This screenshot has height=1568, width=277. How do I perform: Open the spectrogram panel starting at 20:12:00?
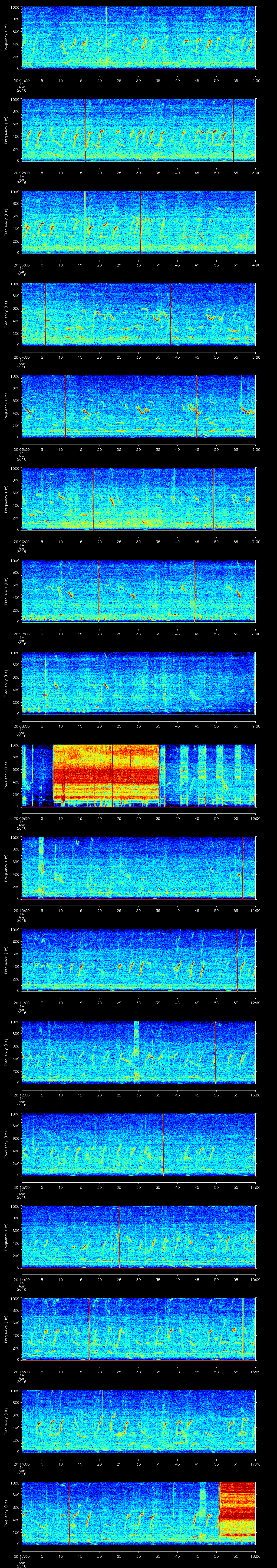(139, 1052)
